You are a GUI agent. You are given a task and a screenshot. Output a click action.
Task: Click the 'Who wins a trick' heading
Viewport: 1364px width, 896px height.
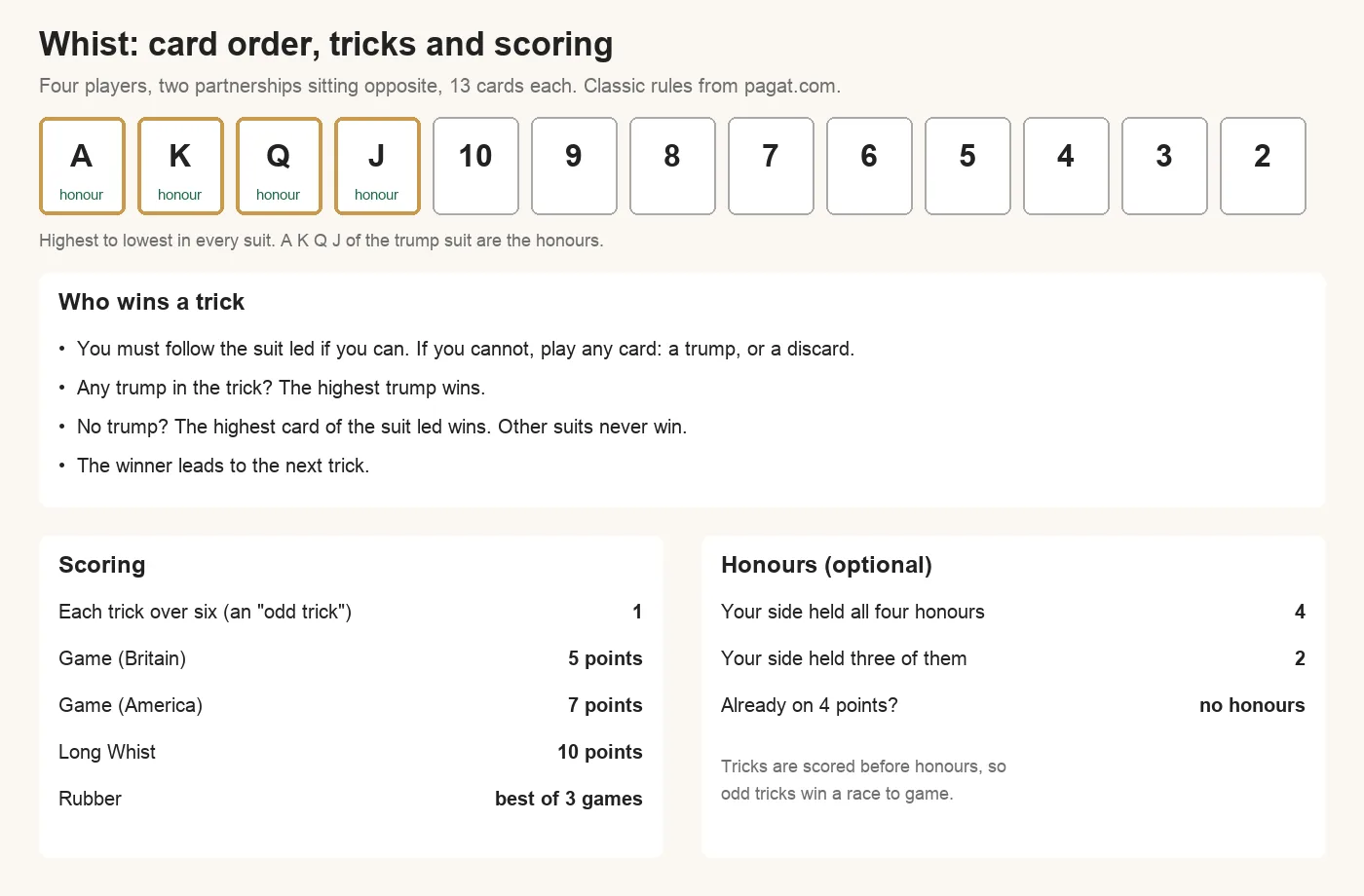pyautogui.click(x=151, y=302)
